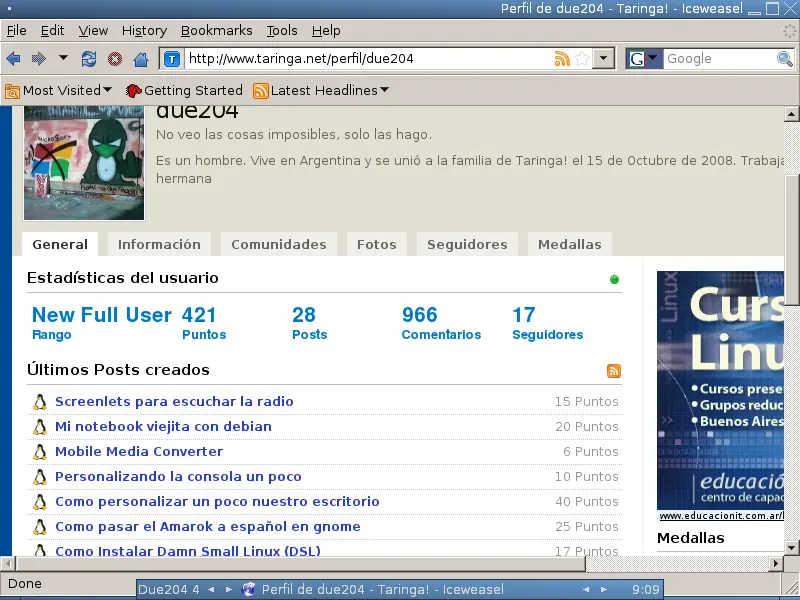The width and height of the screenshot is (800, 600).
Task: Click penguin icon beside Screenlets post
Action: tap(40, 402)
